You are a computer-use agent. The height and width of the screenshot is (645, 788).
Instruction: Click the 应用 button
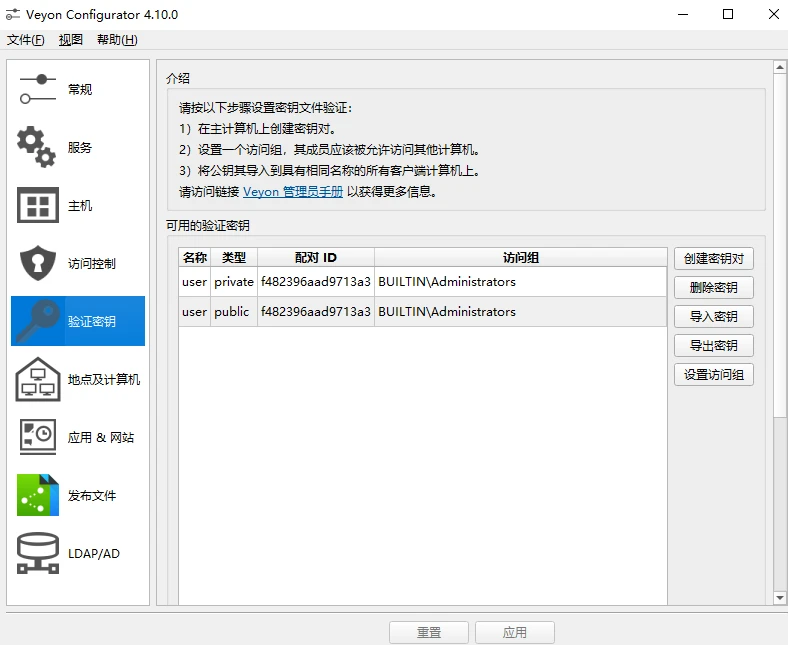click(515, 632)
